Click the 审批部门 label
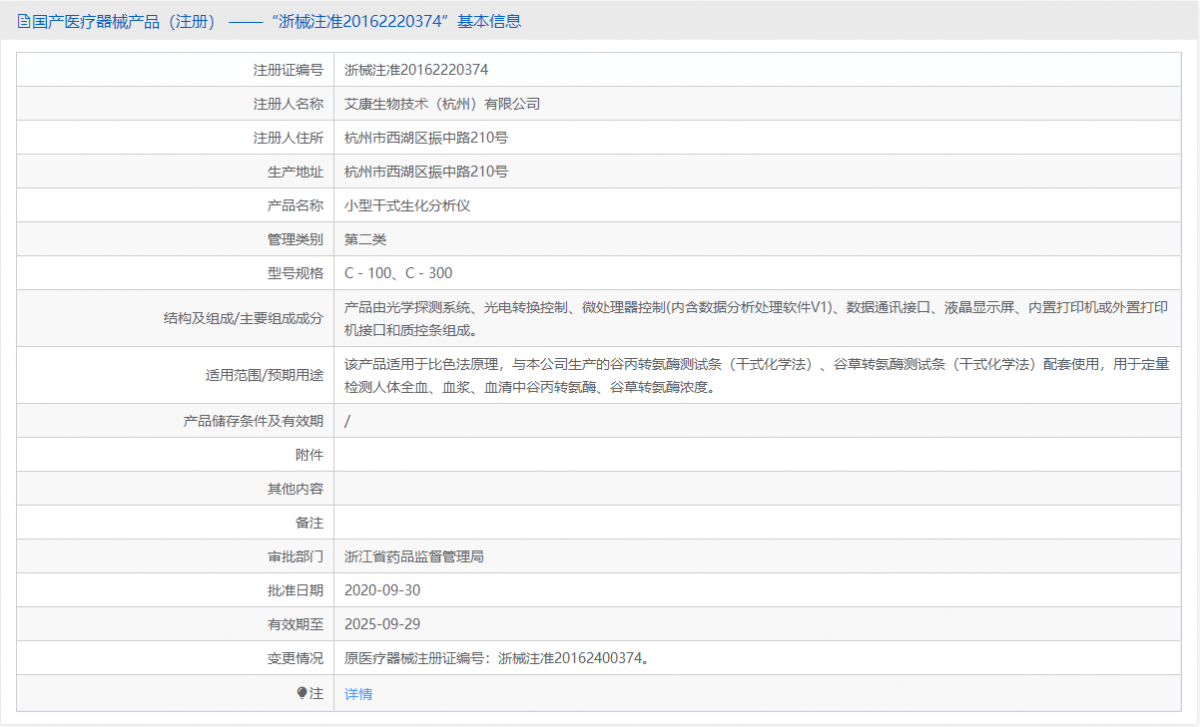 295,557
